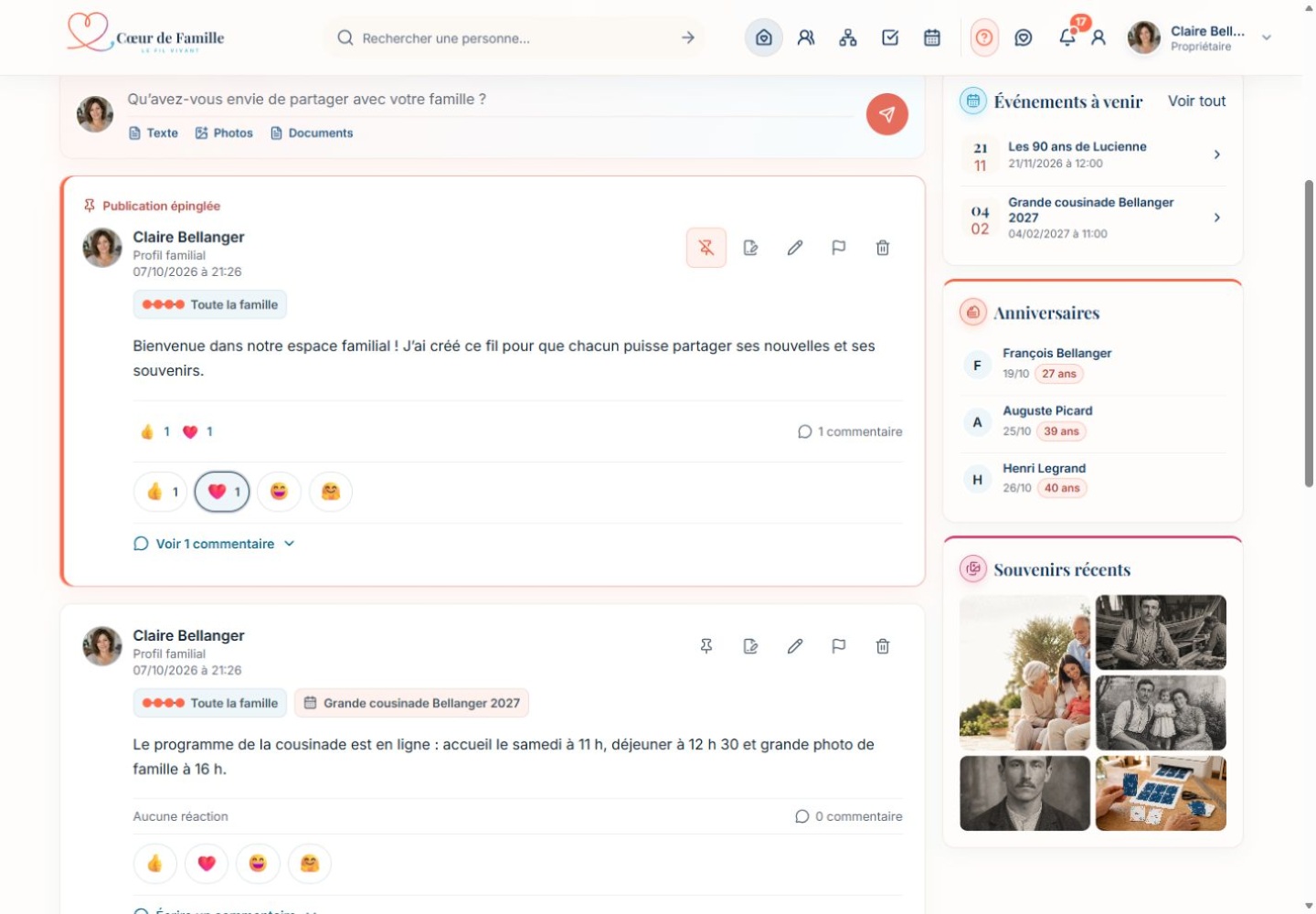The image size is (1316, 914).
Task: Open the family tree icon in navbar
Action: tap(848, 38)
